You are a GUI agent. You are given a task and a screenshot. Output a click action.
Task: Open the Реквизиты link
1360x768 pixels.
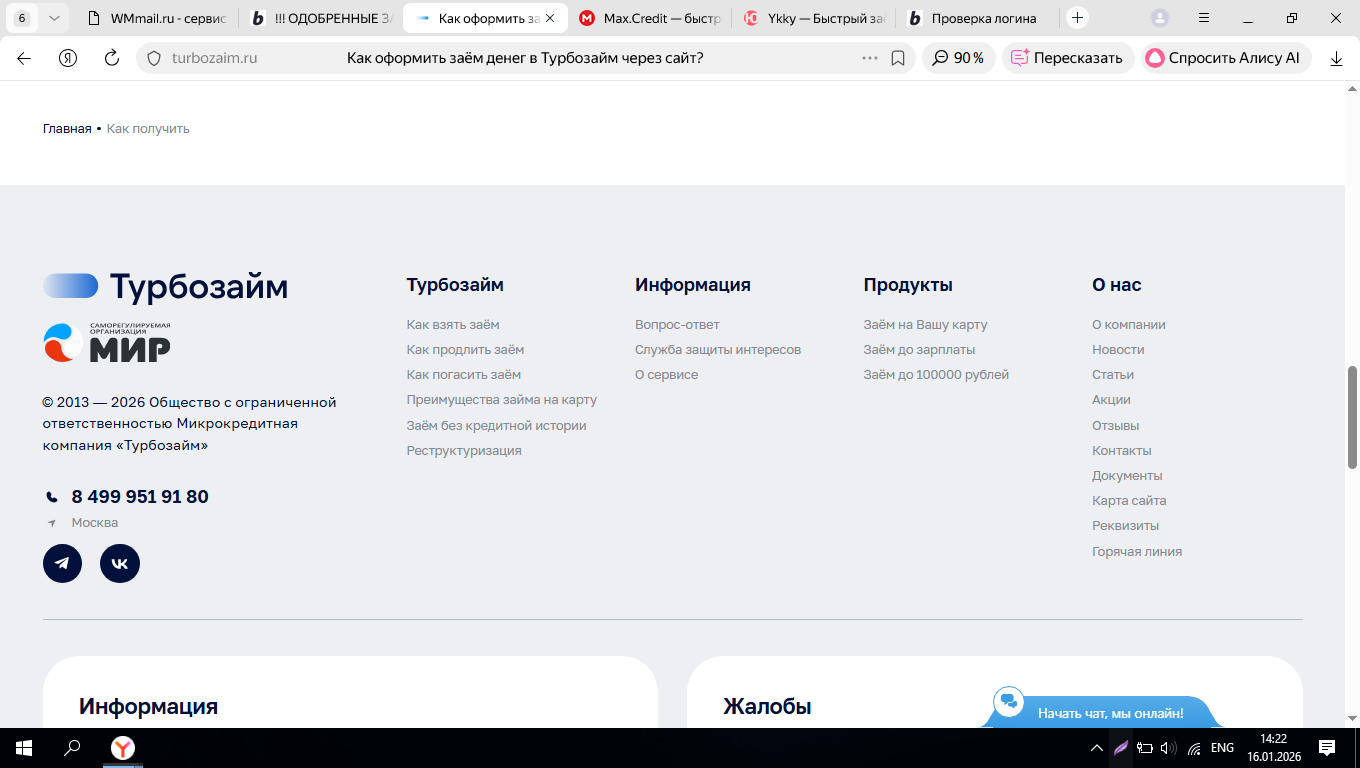1126,525
